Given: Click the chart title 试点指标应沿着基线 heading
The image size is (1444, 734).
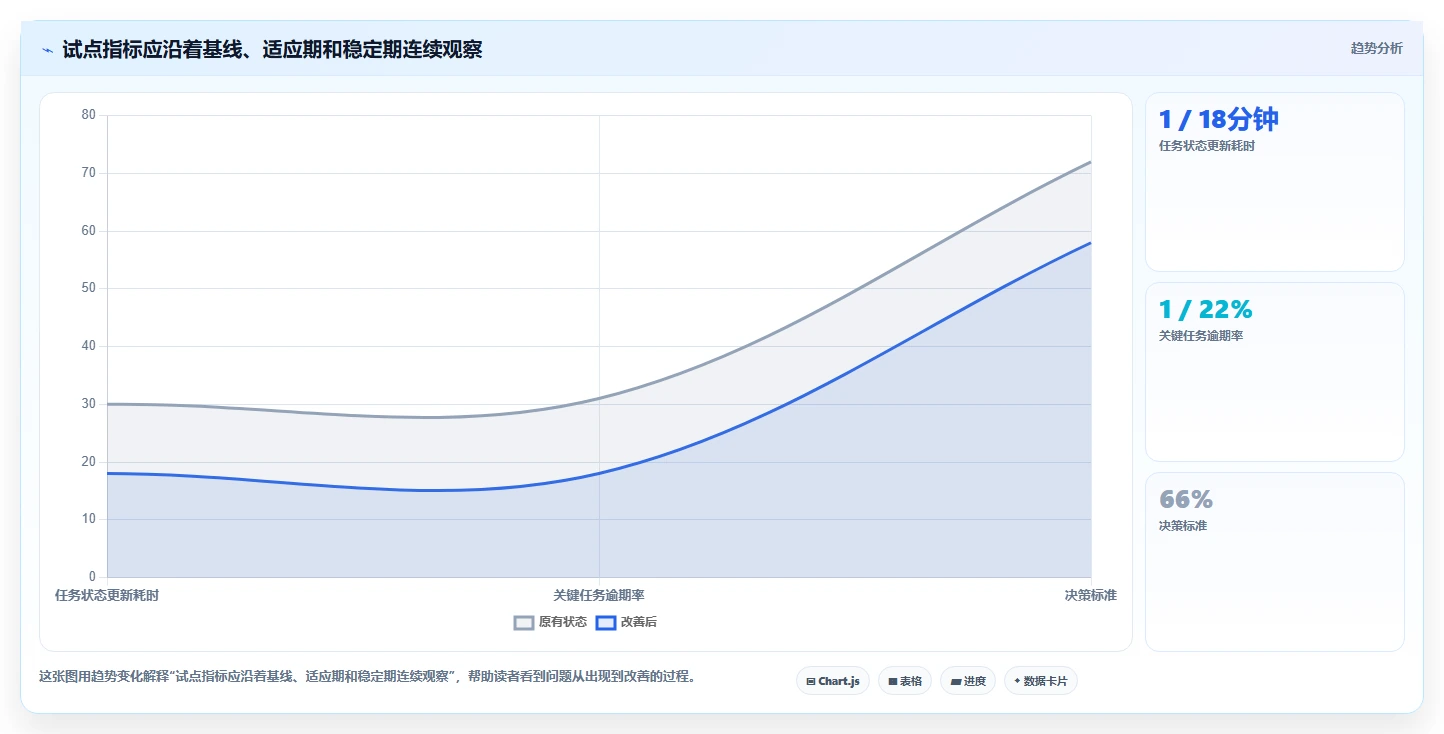Looking at the screenshot, I should click(272, 49).
